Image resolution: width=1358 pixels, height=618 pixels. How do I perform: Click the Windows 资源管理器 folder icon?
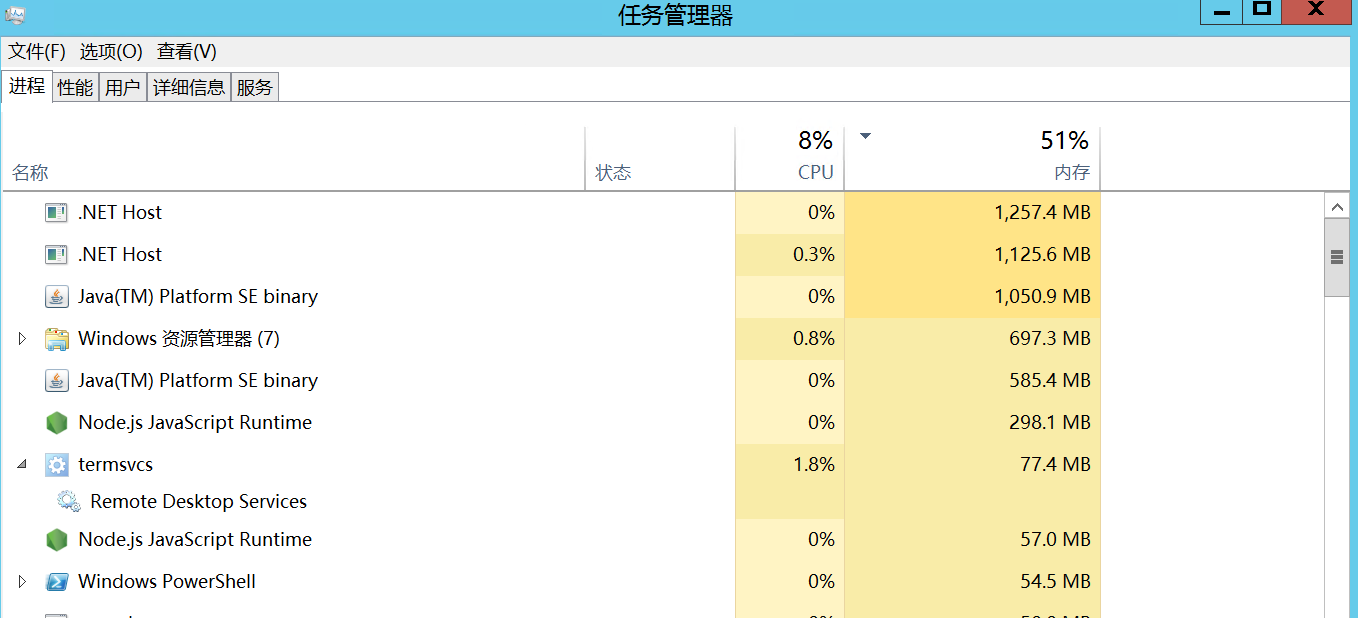click(x=56, y=339)
